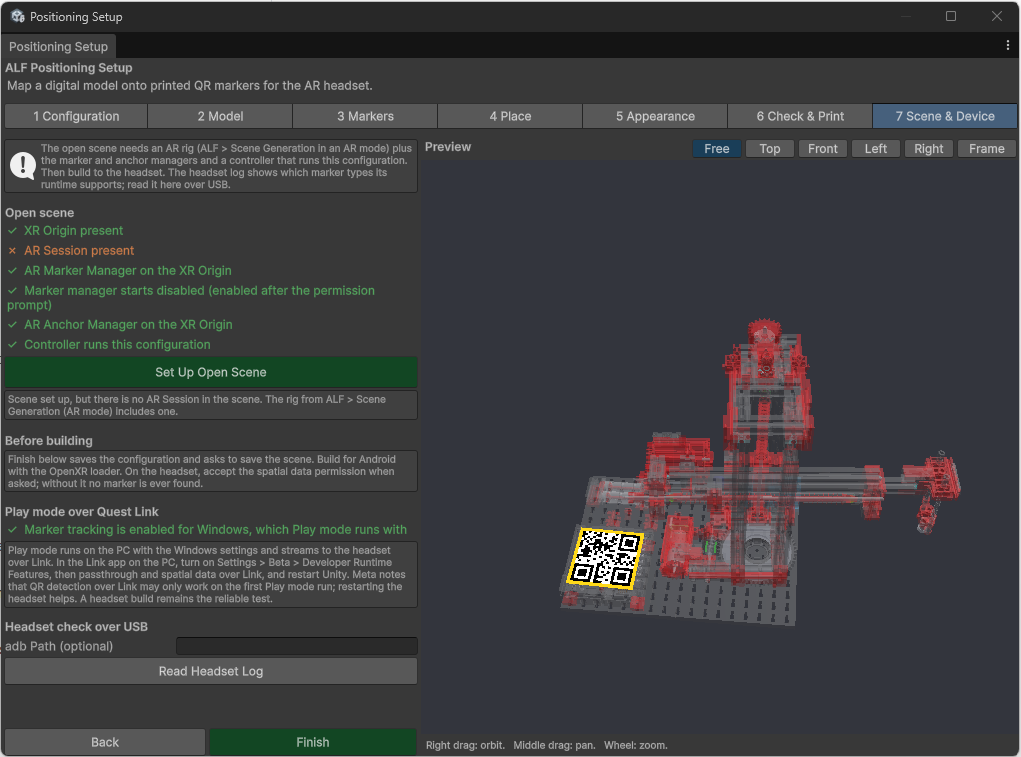The width and height of the screenshot is (1021, 757).
Task: Click 'XR Origin present' check line
Action: click(x=65, y=230)
